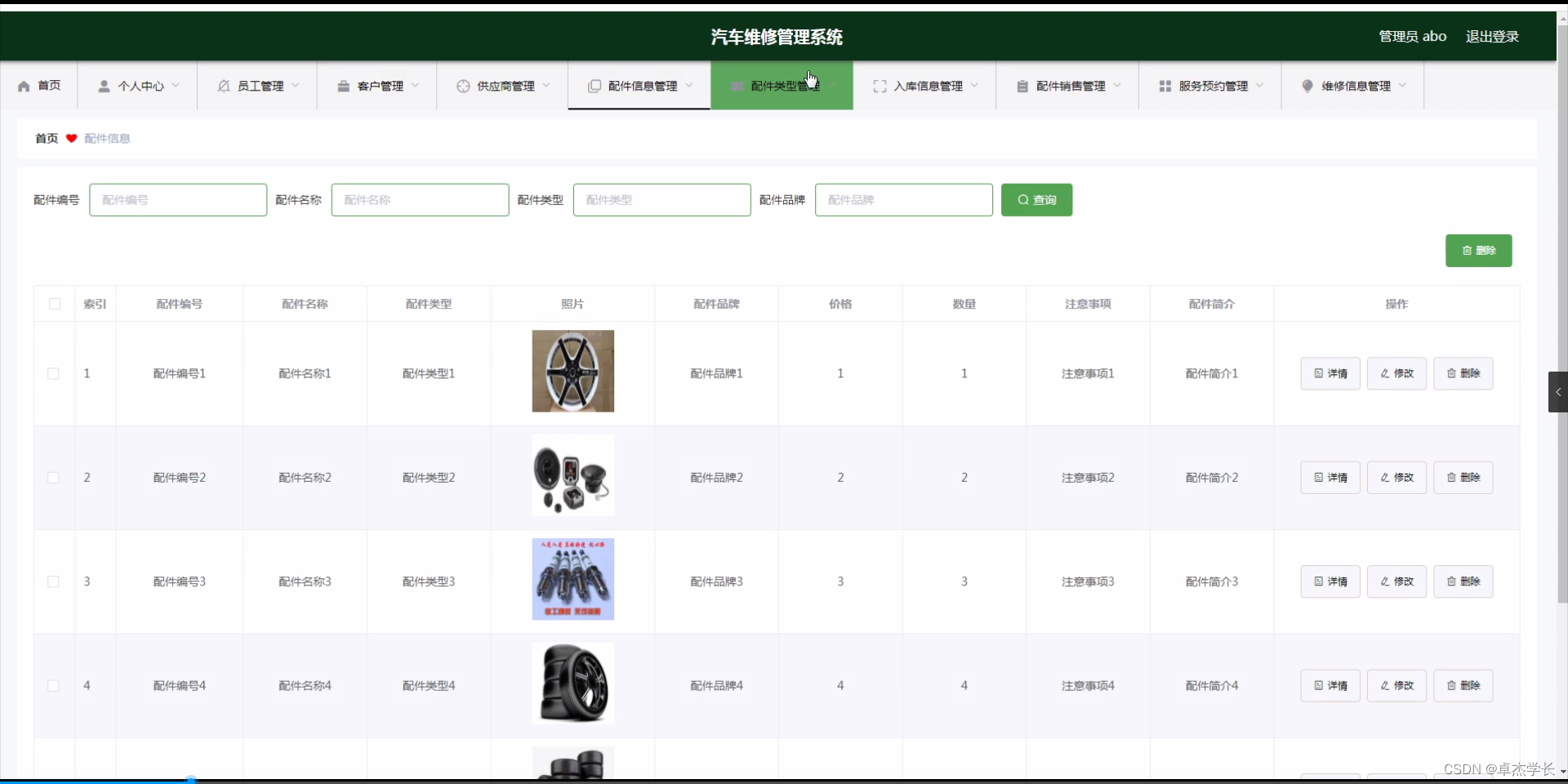Viewport: 1568px width, 784px height.
Task: Click inside the 配件名称 search field
Action: (x=420, y=199)
